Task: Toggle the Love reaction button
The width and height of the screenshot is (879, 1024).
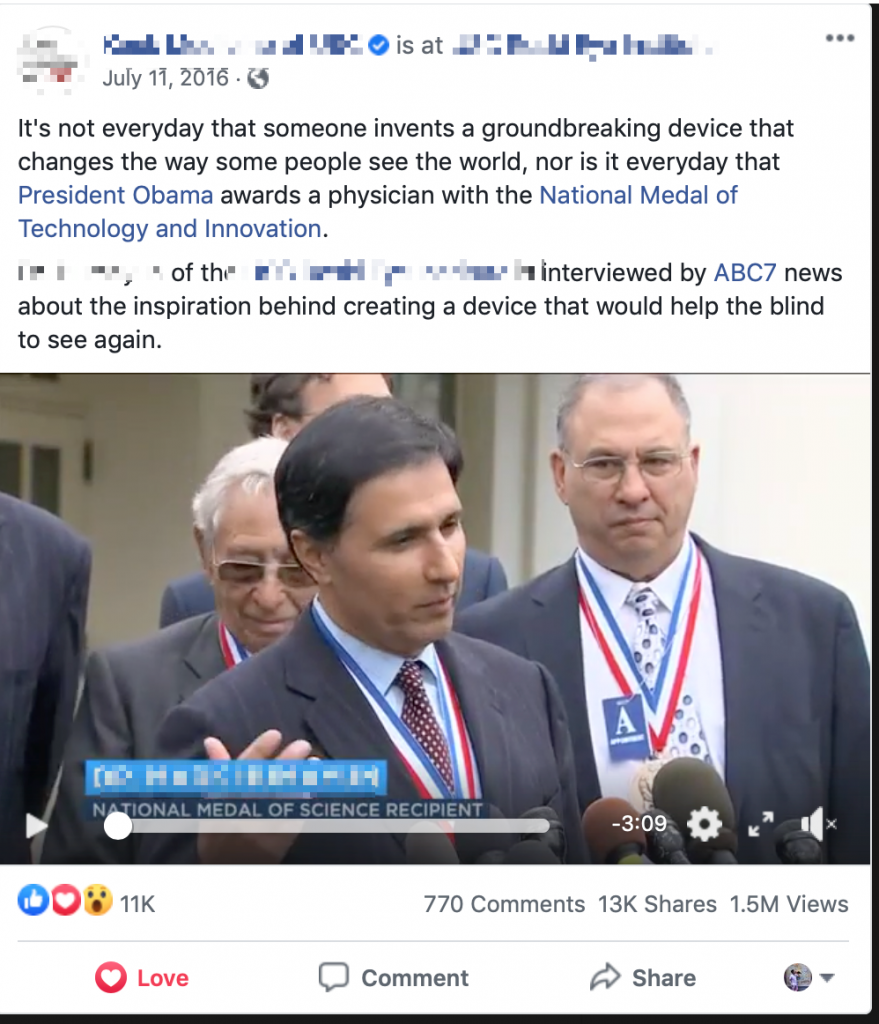Action: pos(142,978)
